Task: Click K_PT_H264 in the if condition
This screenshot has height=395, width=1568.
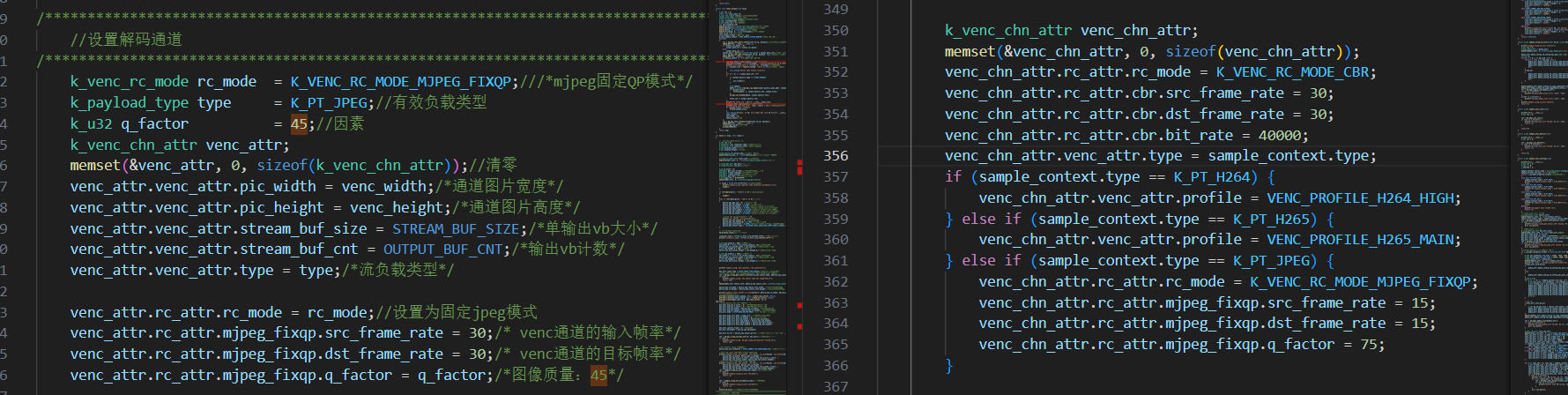Action: [1215, 177]
